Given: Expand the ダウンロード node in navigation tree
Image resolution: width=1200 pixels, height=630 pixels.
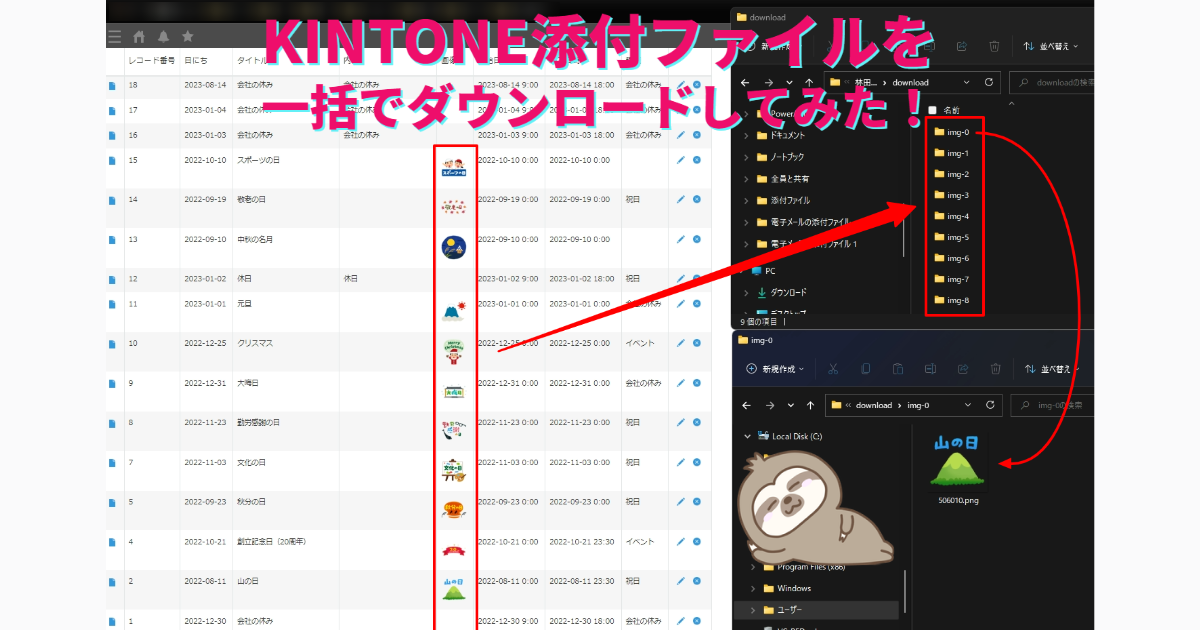Looking at the screenshot, I should point(746,292).
